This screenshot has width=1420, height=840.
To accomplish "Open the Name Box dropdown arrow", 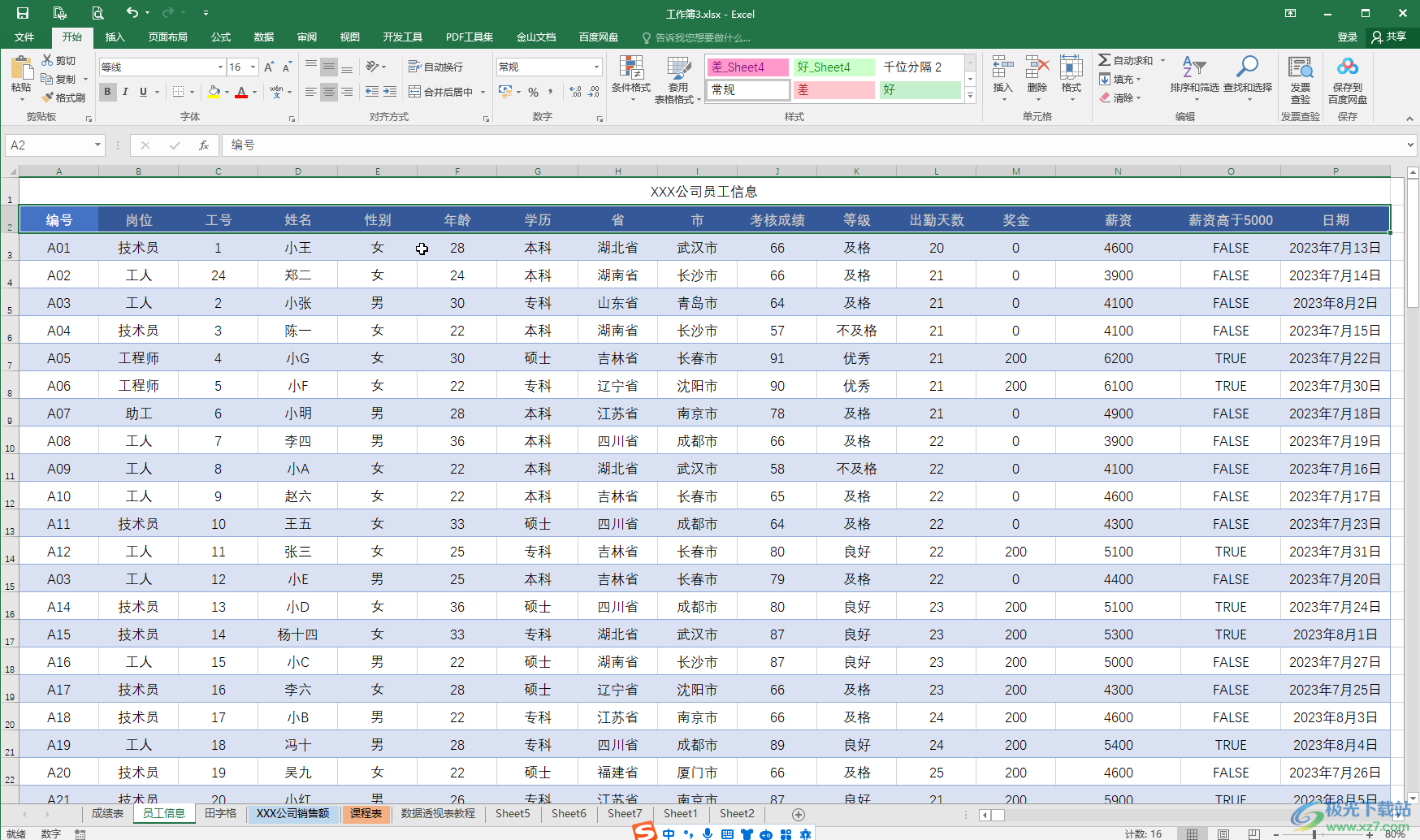I will tap(97, 145).
